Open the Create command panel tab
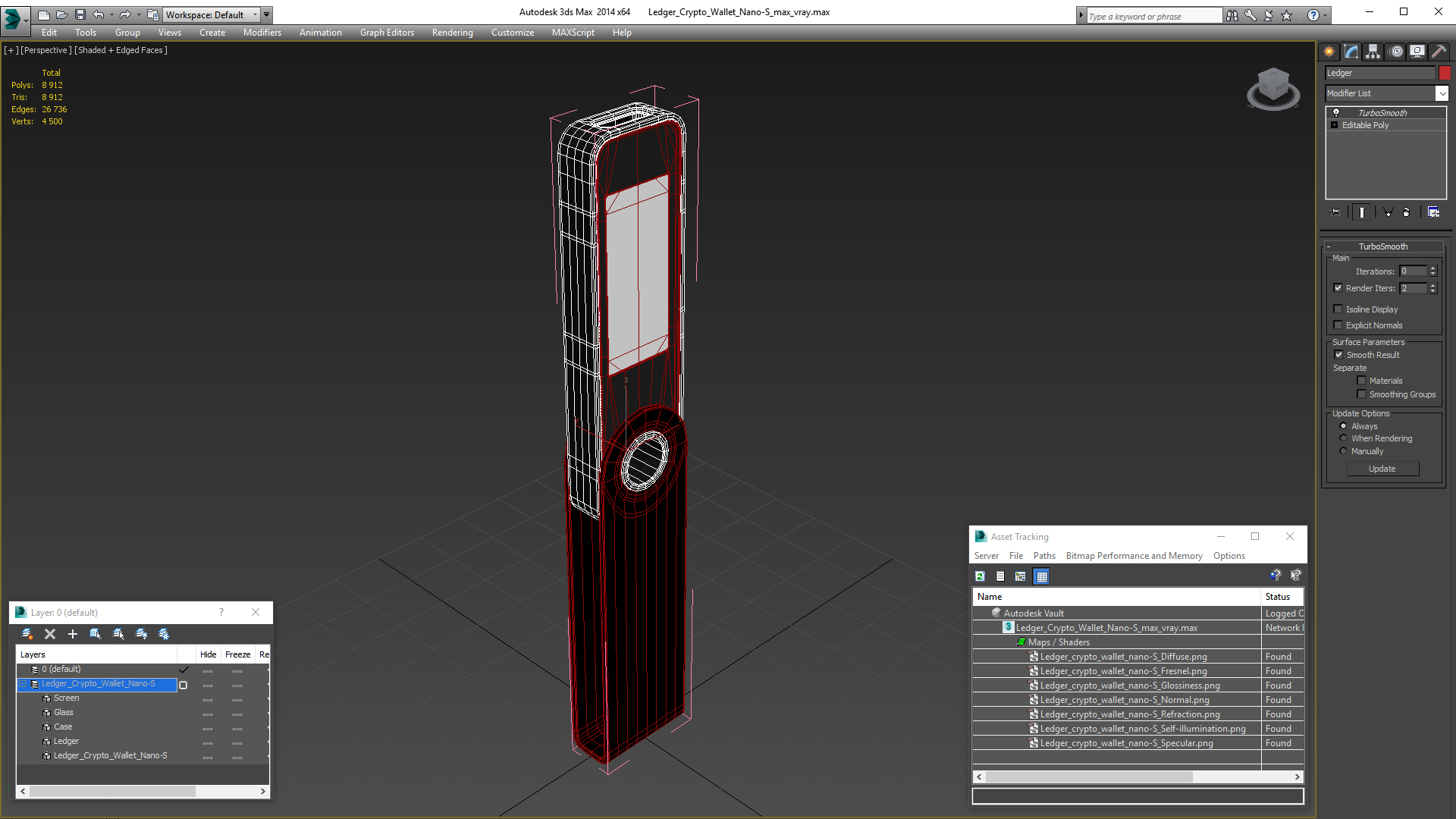Screen dimensions: 1456x819 tap(1329, 52)
